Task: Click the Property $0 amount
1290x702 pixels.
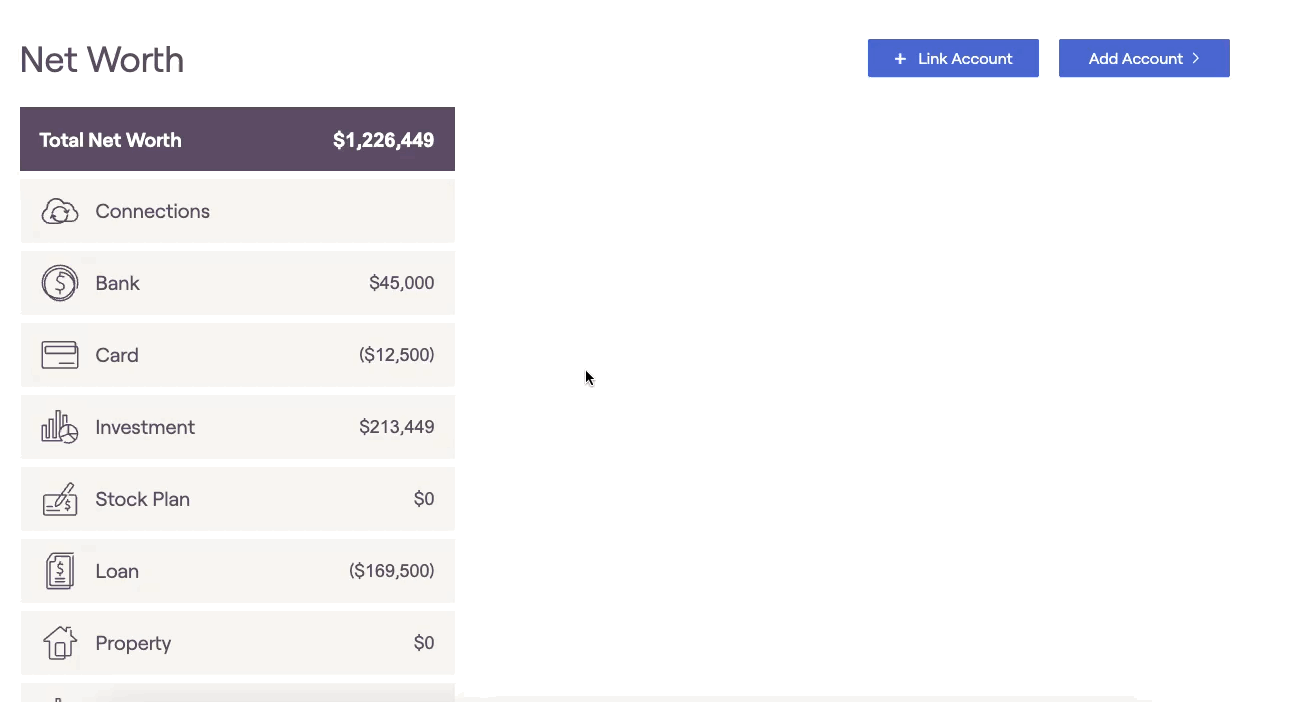Action: [424, 643]
